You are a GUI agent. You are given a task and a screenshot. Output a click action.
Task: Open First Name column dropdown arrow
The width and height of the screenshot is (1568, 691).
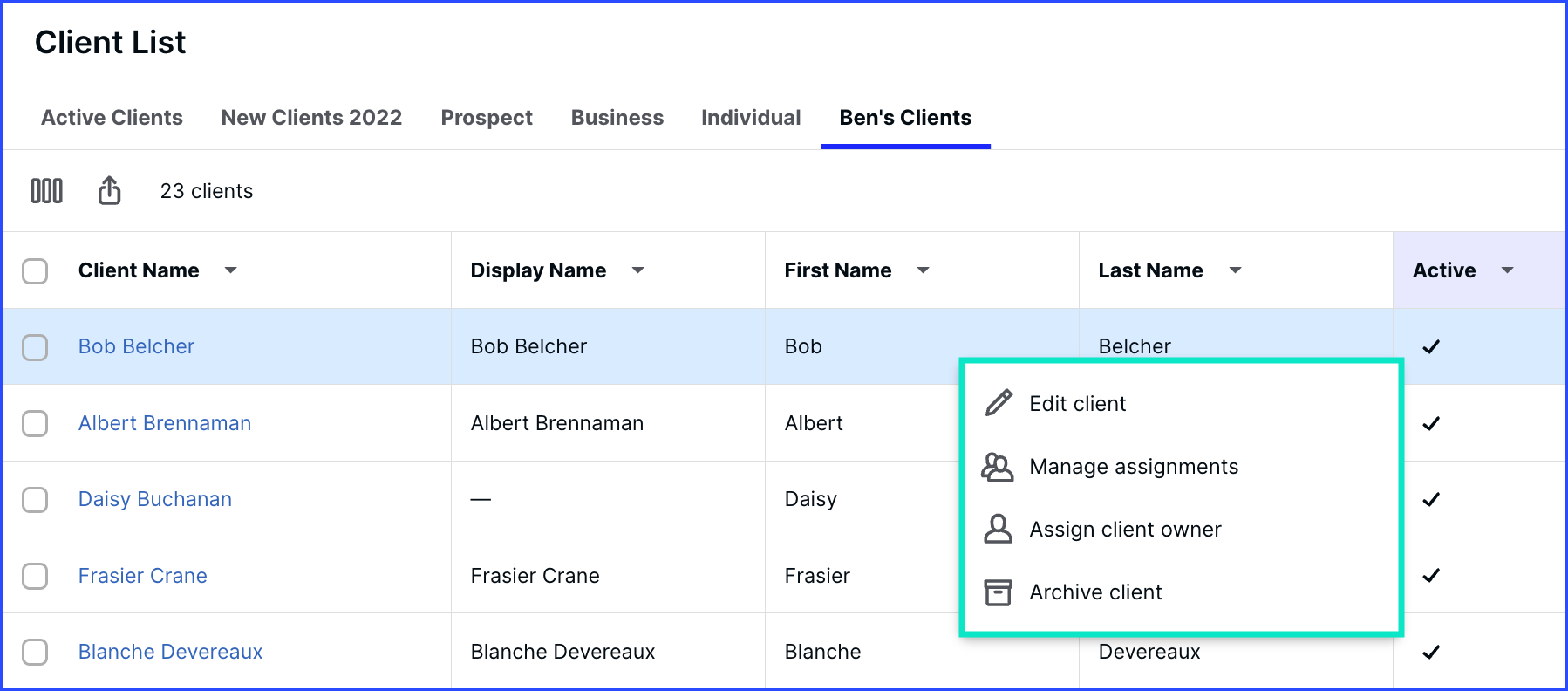click(x=924, y=270)
